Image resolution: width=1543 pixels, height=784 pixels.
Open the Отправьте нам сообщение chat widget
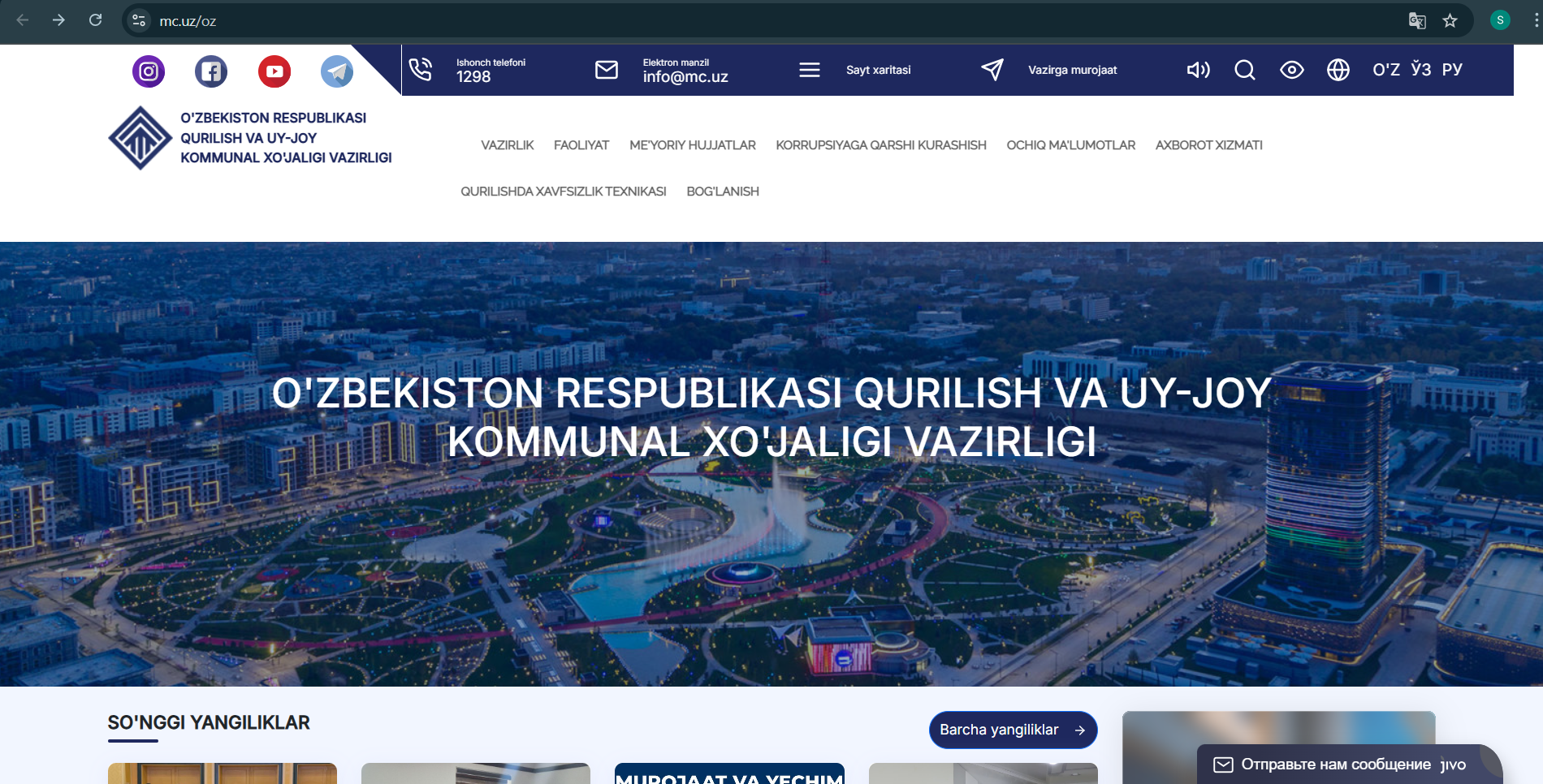point(1336,765)
